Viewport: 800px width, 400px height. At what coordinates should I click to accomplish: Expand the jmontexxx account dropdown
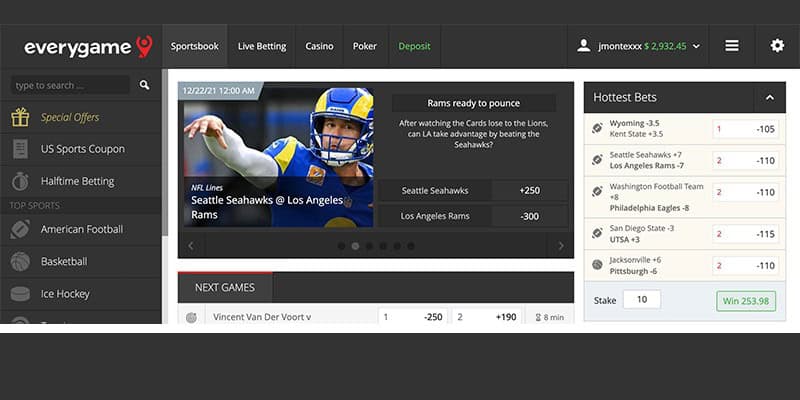(696, 46)
